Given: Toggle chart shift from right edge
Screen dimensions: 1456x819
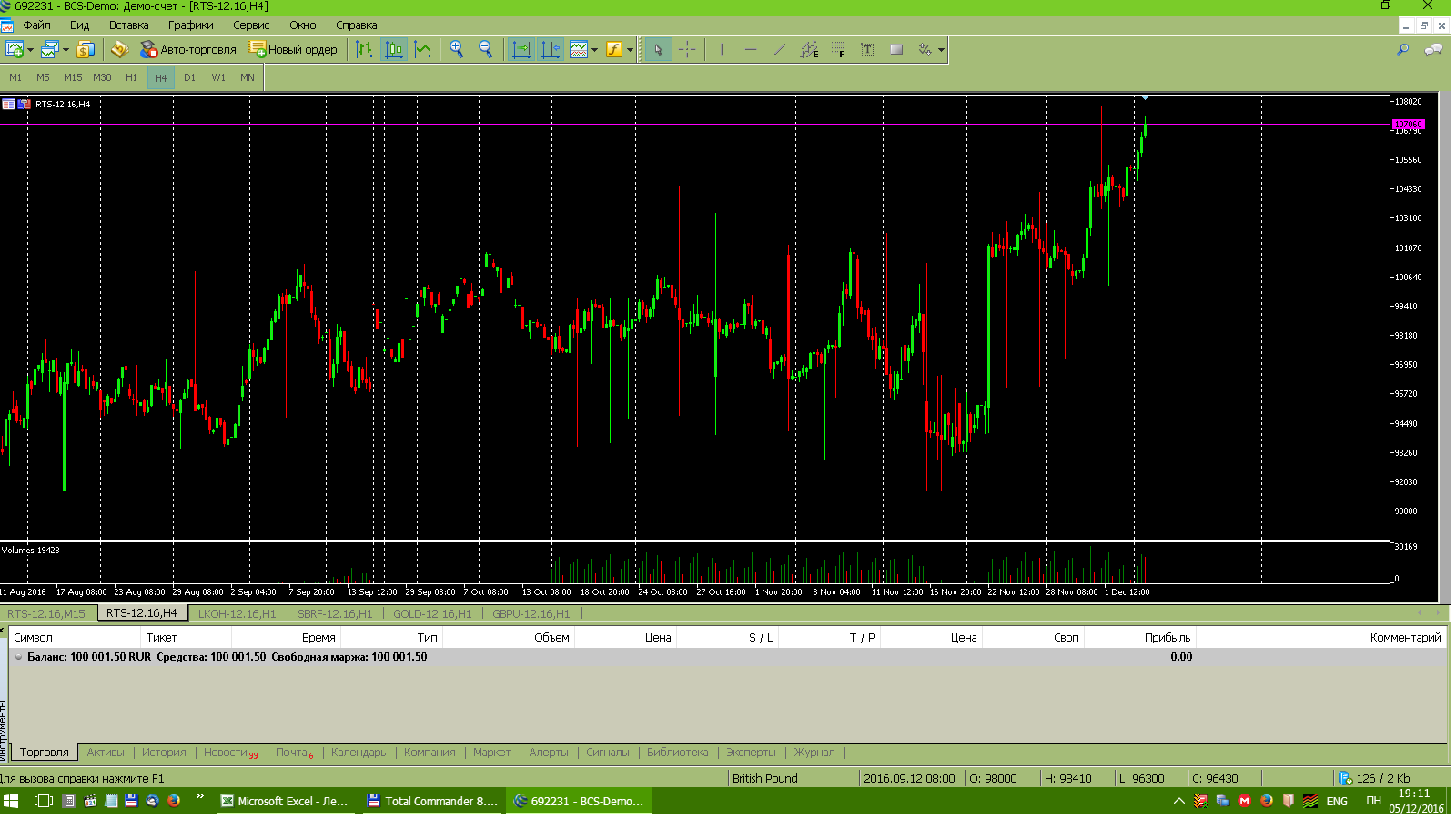Looking at the screenshot, I should pyautogui.click(x=551, y=49).
